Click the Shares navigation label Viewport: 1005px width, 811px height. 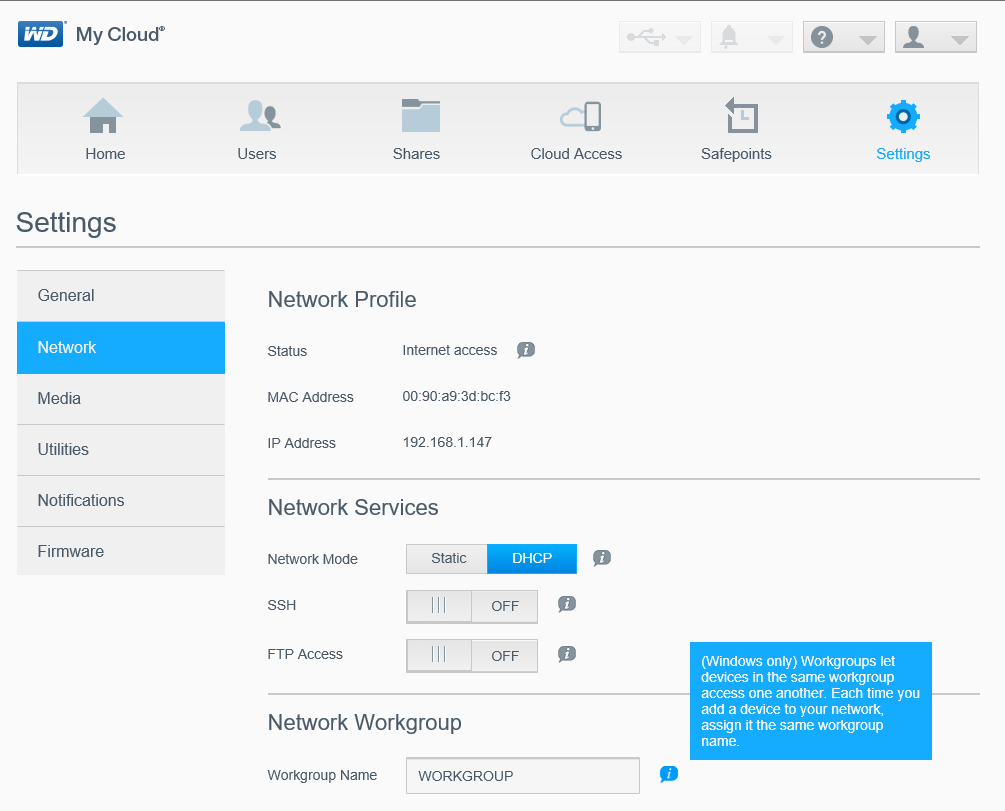(x=416, y=154)
